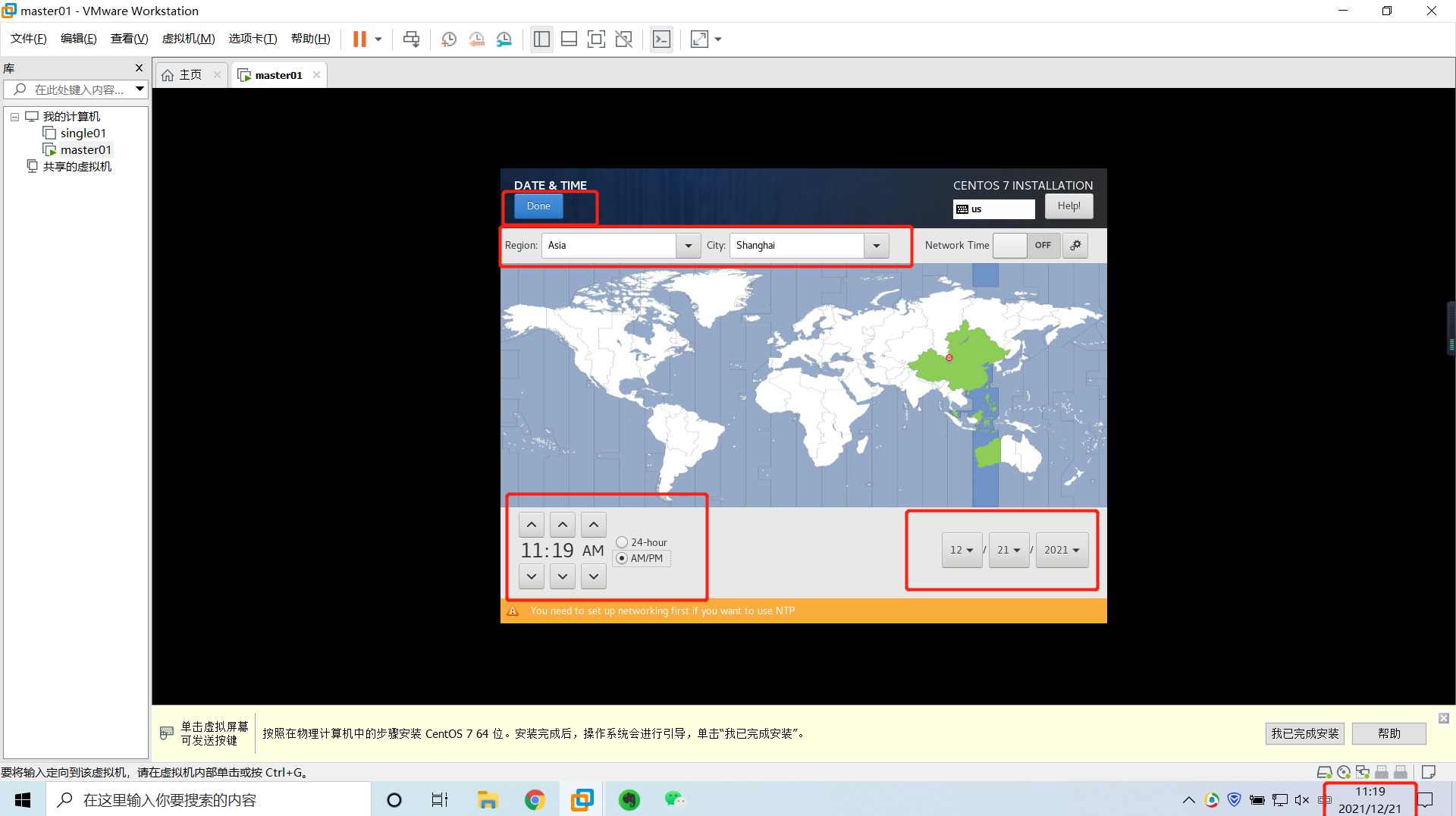This screenshot has height=816, width=1456.
Task: Open the power options dropdown arrow
Action: [x=378, y=39]
